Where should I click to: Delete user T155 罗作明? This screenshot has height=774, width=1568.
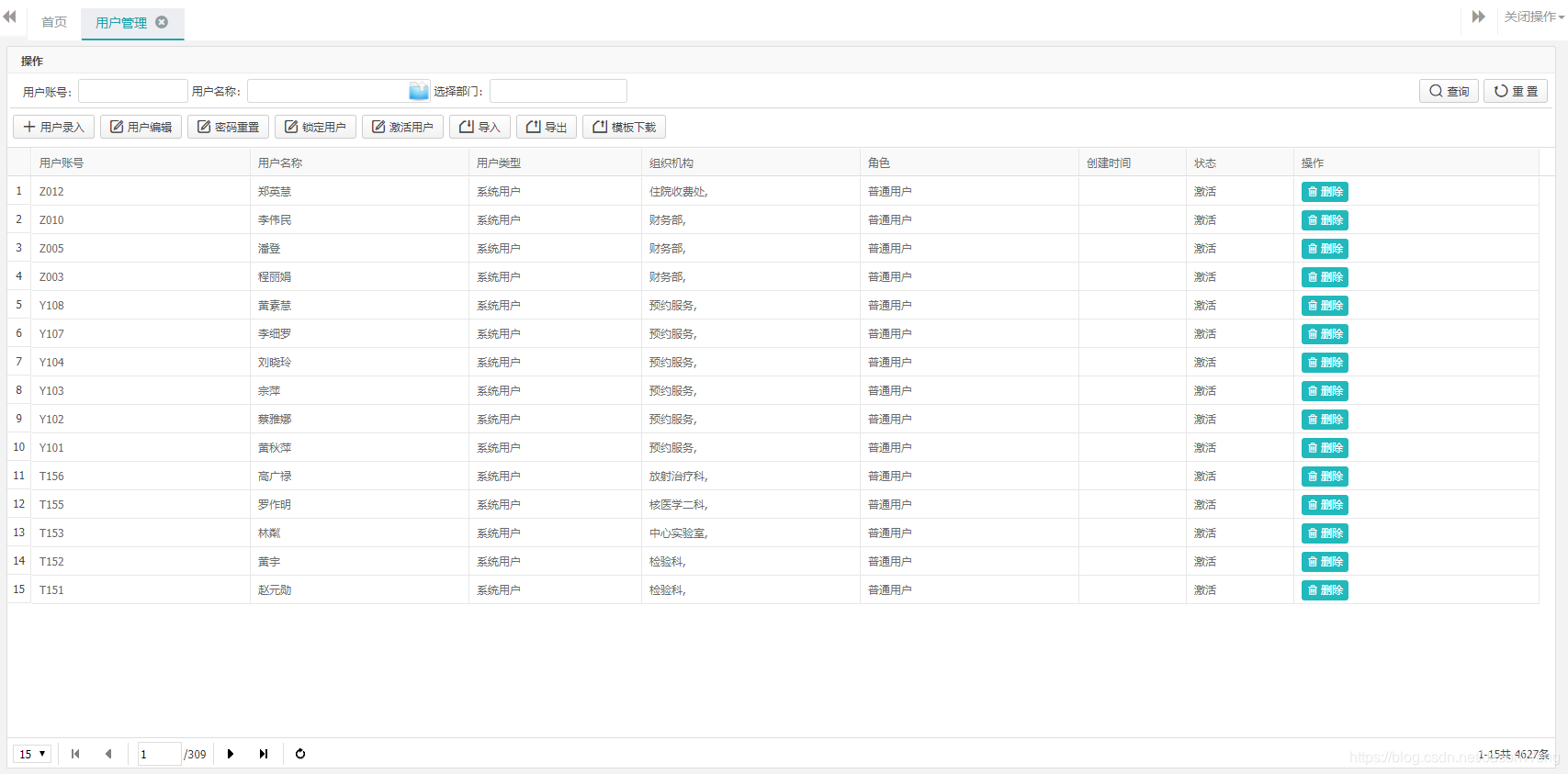[1325, 505]
